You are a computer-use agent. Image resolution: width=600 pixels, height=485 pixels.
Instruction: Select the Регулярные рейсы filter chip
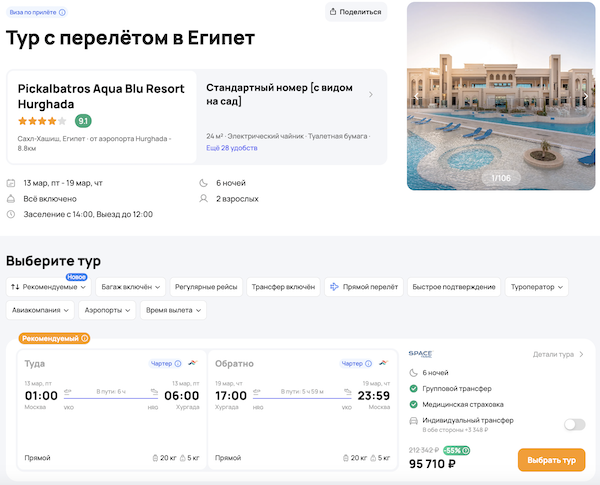tap(206, 287)
